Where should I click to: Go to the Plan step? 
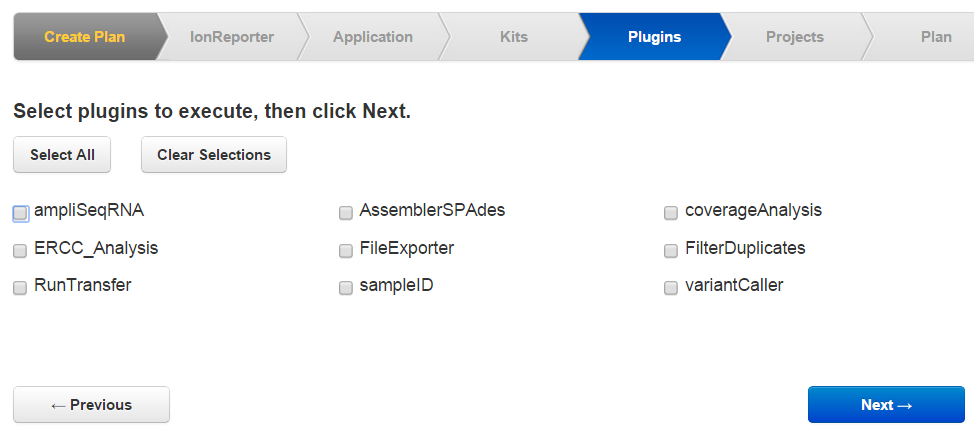point(935,37)
